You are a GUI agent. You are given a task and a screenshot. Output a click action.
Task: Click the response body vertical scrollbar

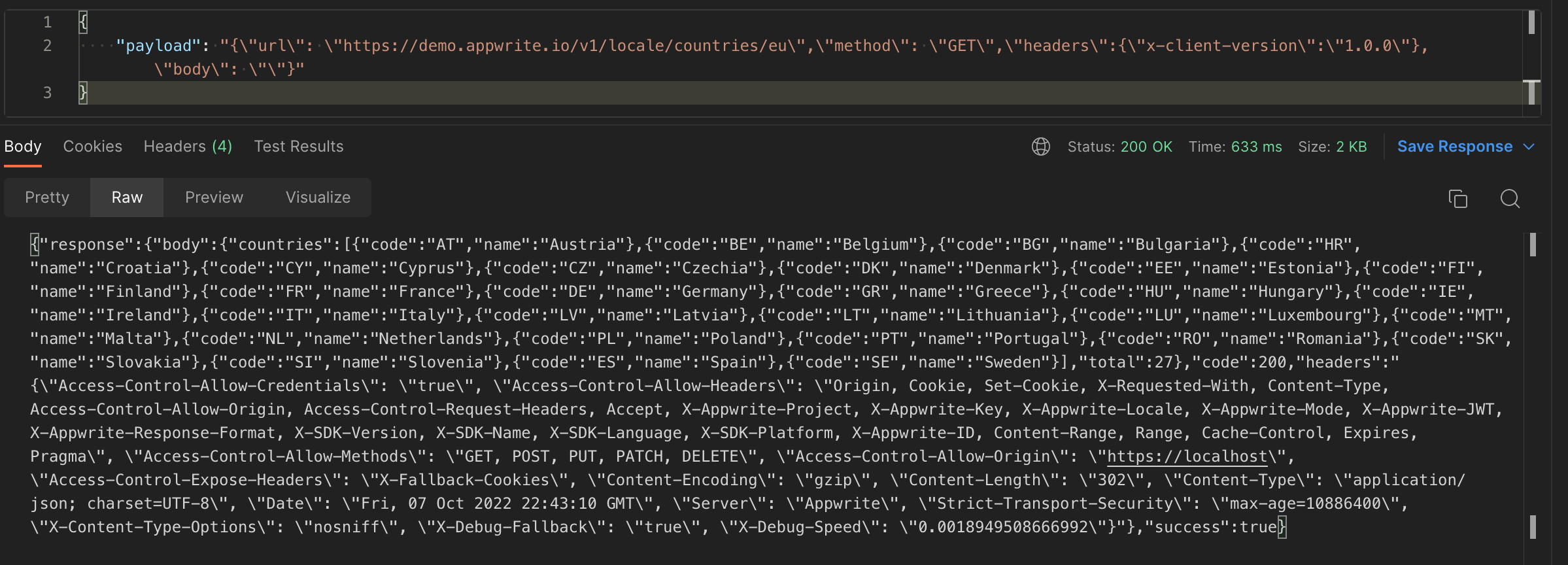[x=1533, y=386]
